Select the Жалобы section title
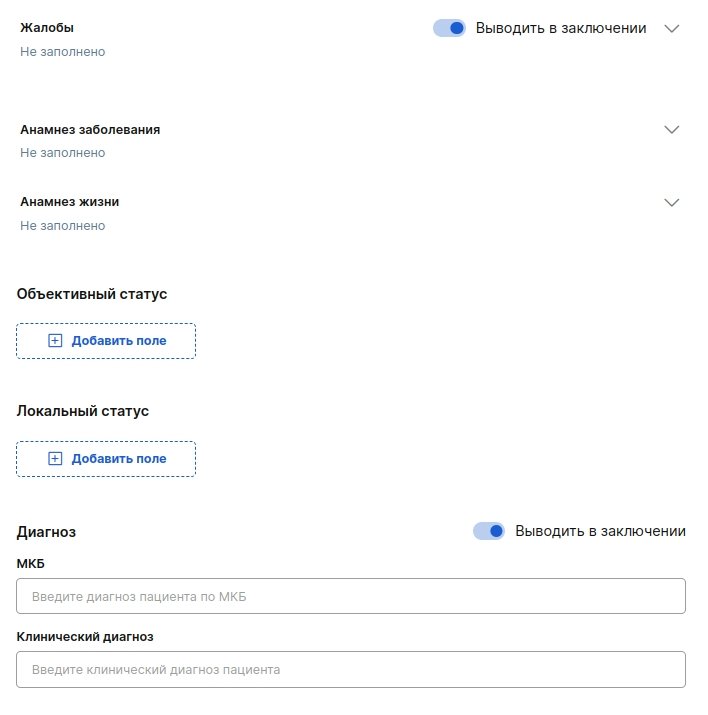This screenshot has height=715, width=708. pos(47,28)
